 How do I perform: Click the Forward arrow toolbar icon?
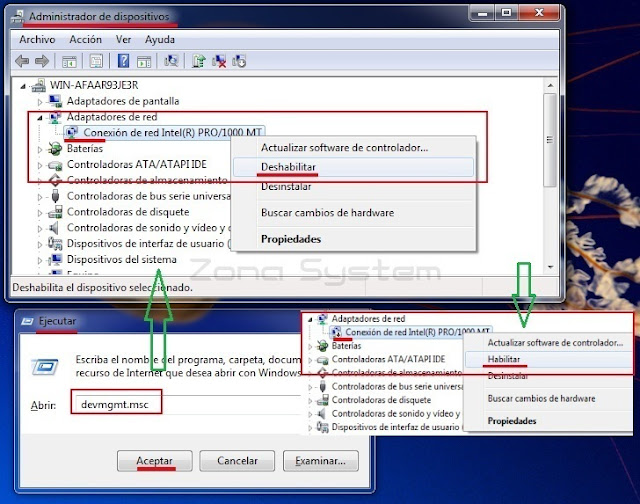pos(42,61)
